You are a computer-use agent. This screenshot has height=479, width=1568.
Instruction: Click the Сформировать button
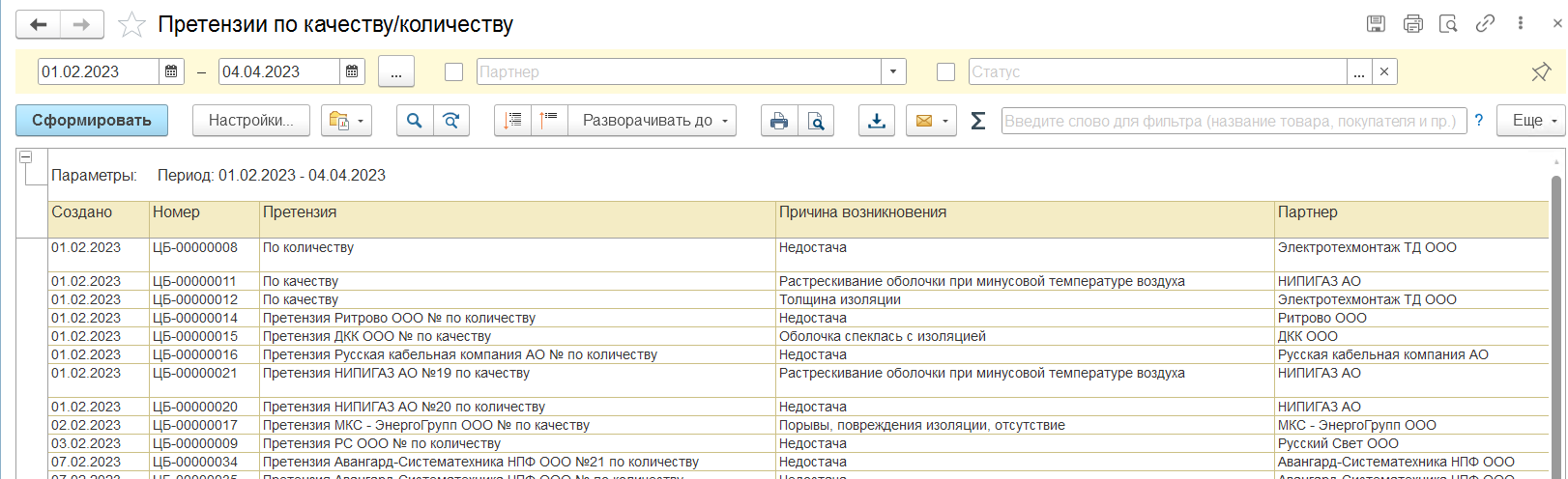92,121
